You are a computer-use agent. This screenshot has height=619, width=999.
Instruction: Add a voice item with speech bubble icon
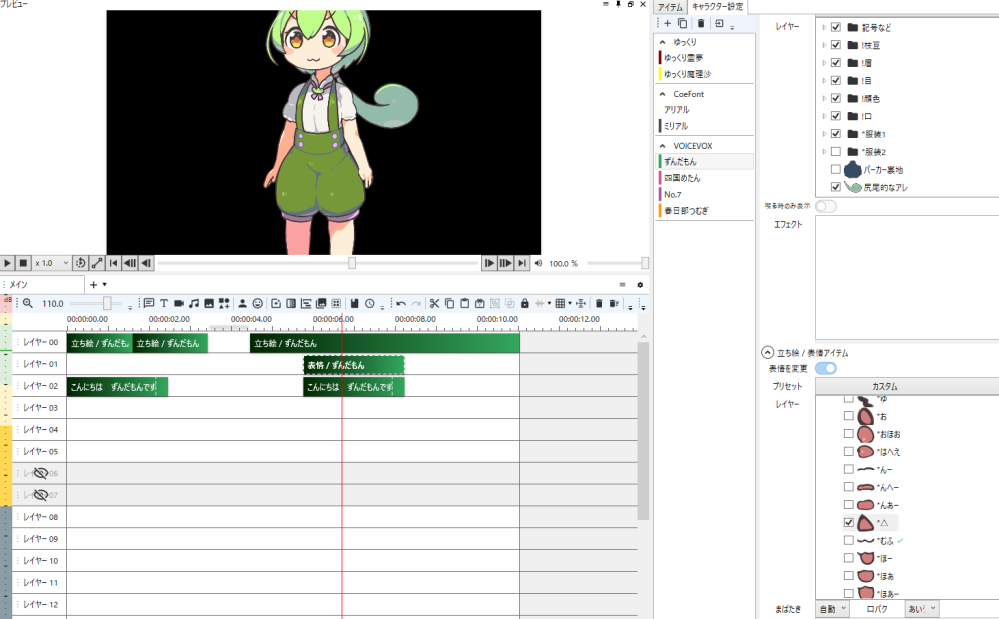pos(148,304)
